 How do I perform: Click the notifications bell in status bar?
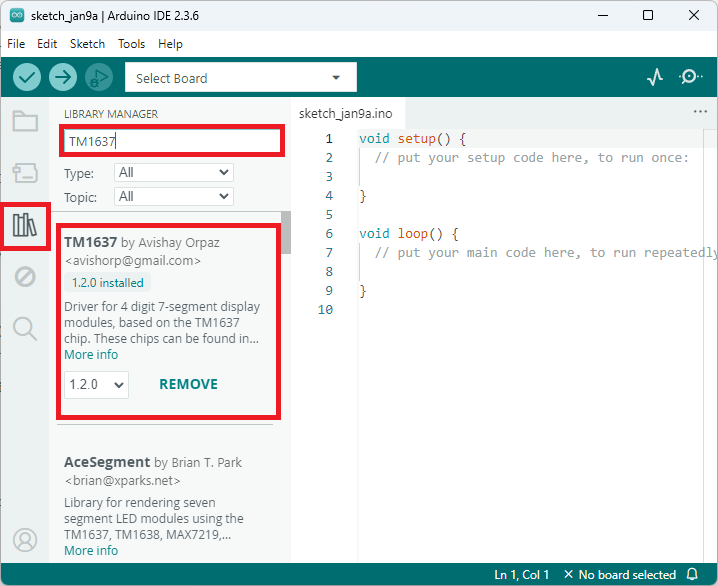(692, 575)
